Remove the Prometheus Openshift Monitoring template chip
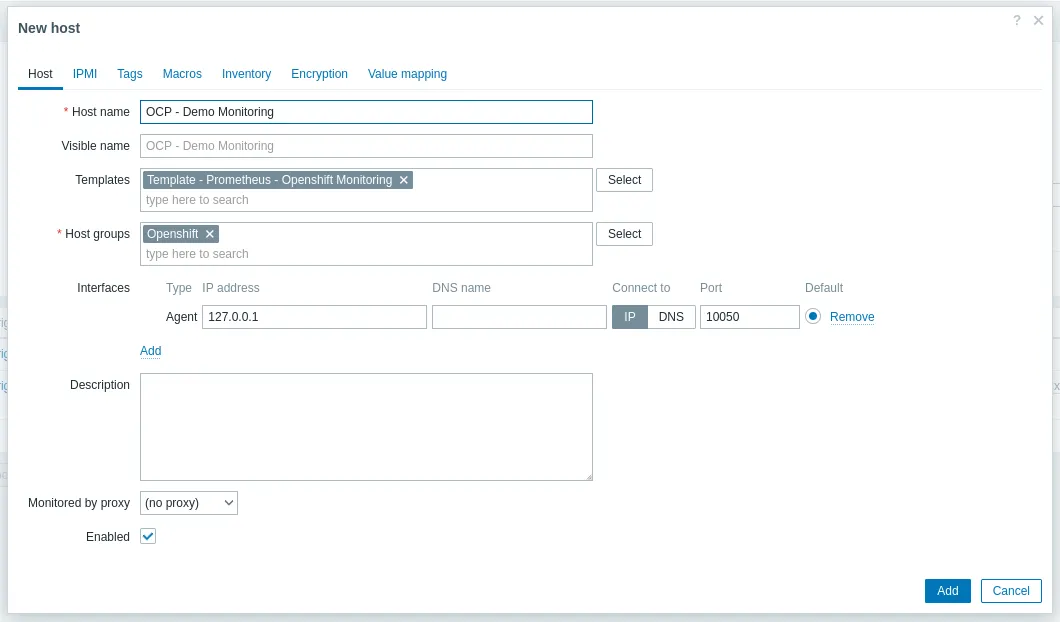Screen dimensions: 1060x622 click(x=404, y=180)
